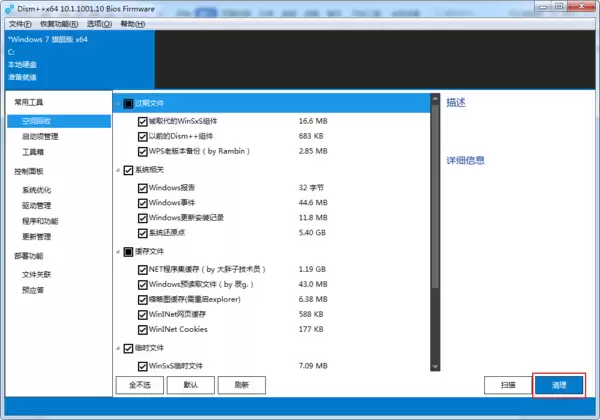Click the list scrollbar up arrow

point(435,99)
